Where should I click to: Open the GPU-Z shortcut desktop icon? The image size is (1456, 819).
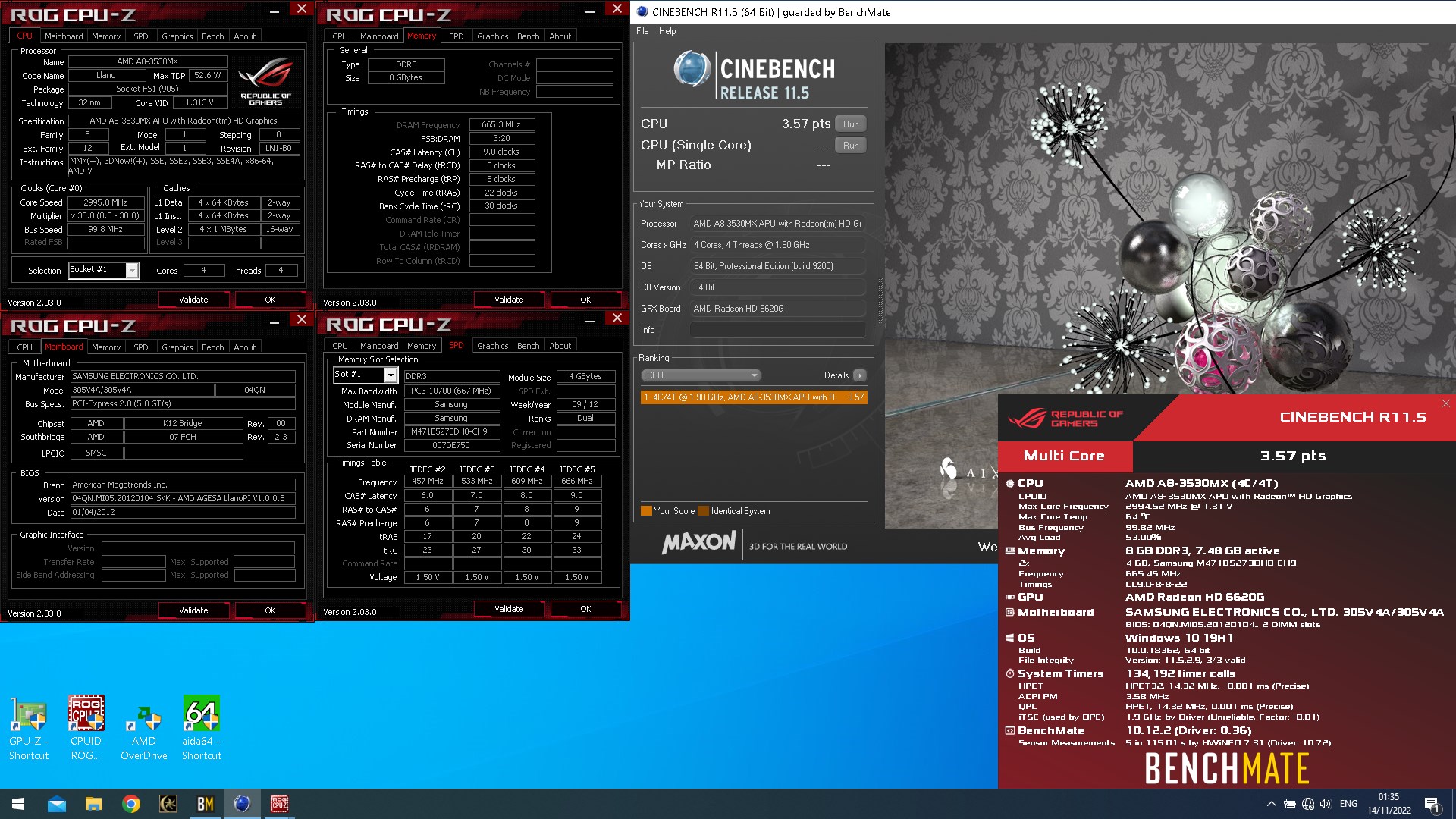[x=29, y=726]
